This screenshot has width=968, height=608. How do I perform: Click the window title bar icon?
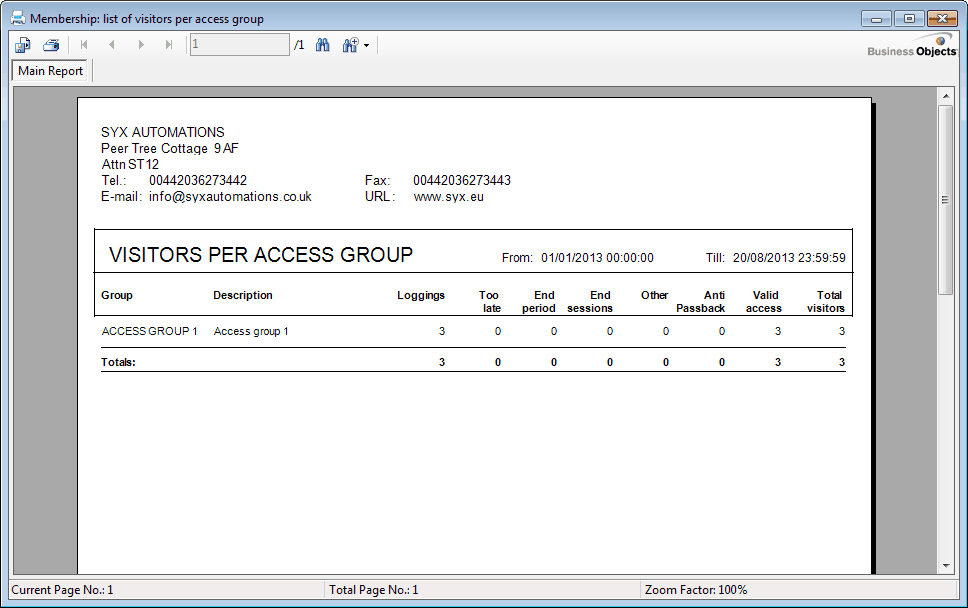[x=17, y=18]
